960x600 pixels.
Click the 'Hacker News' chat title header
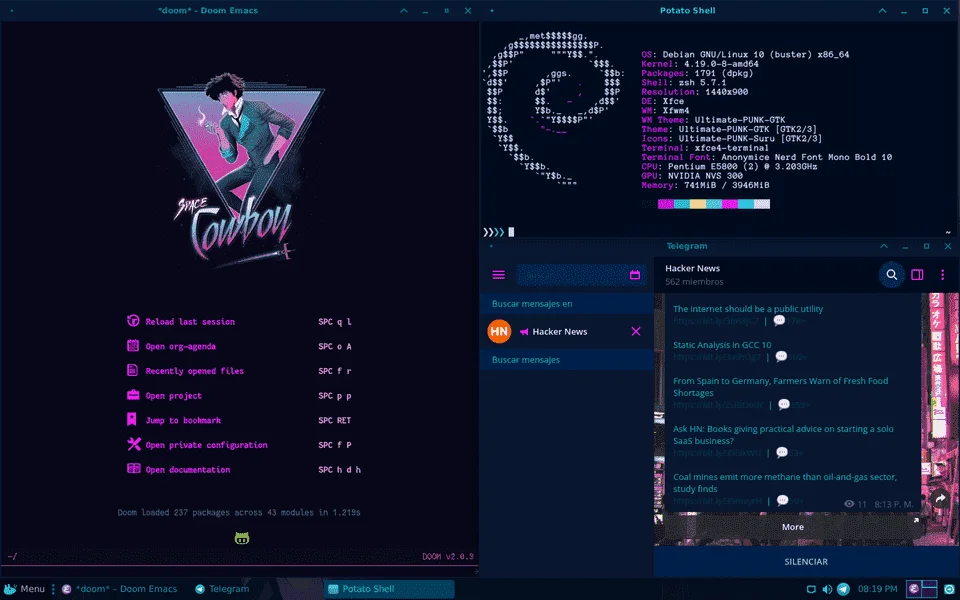pyautogui.click(x=692, y=268)
